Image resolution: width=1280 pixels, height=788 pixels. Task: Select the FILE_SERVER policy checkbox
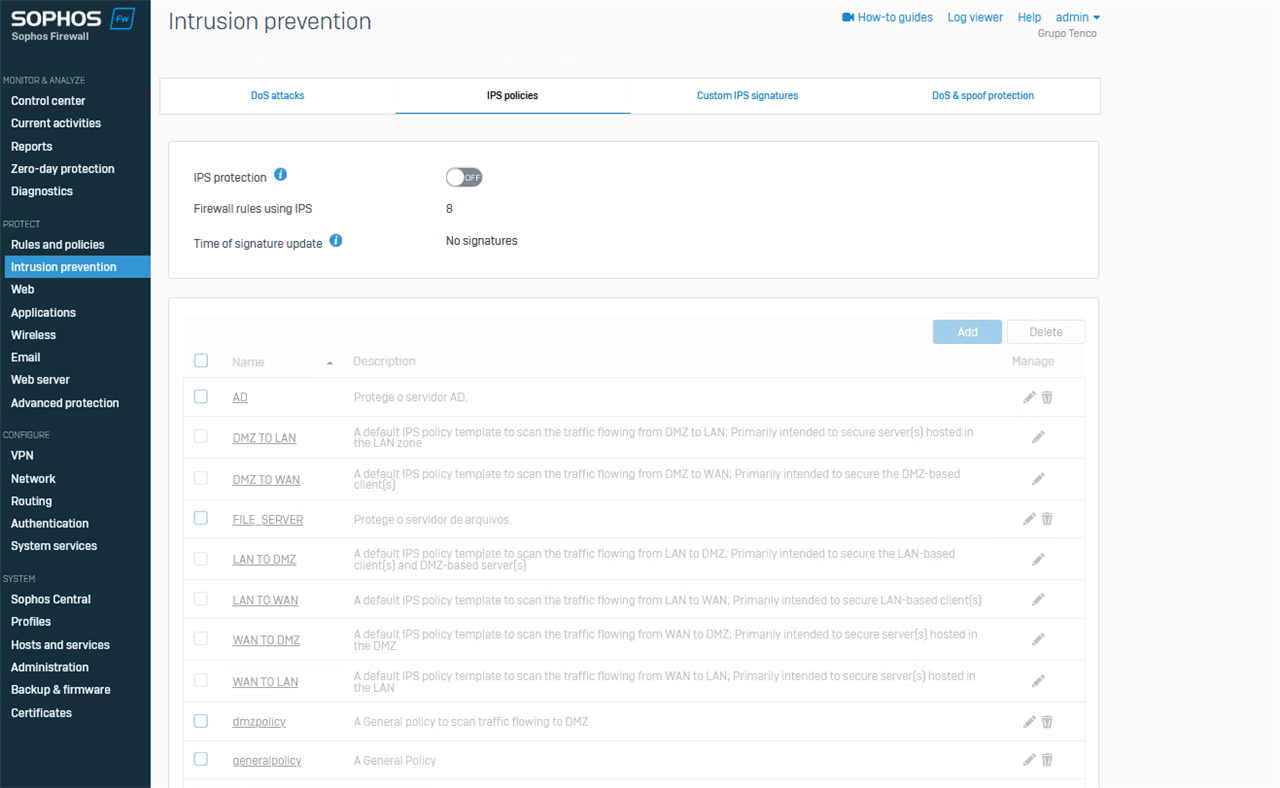click(x=201, y=519)
